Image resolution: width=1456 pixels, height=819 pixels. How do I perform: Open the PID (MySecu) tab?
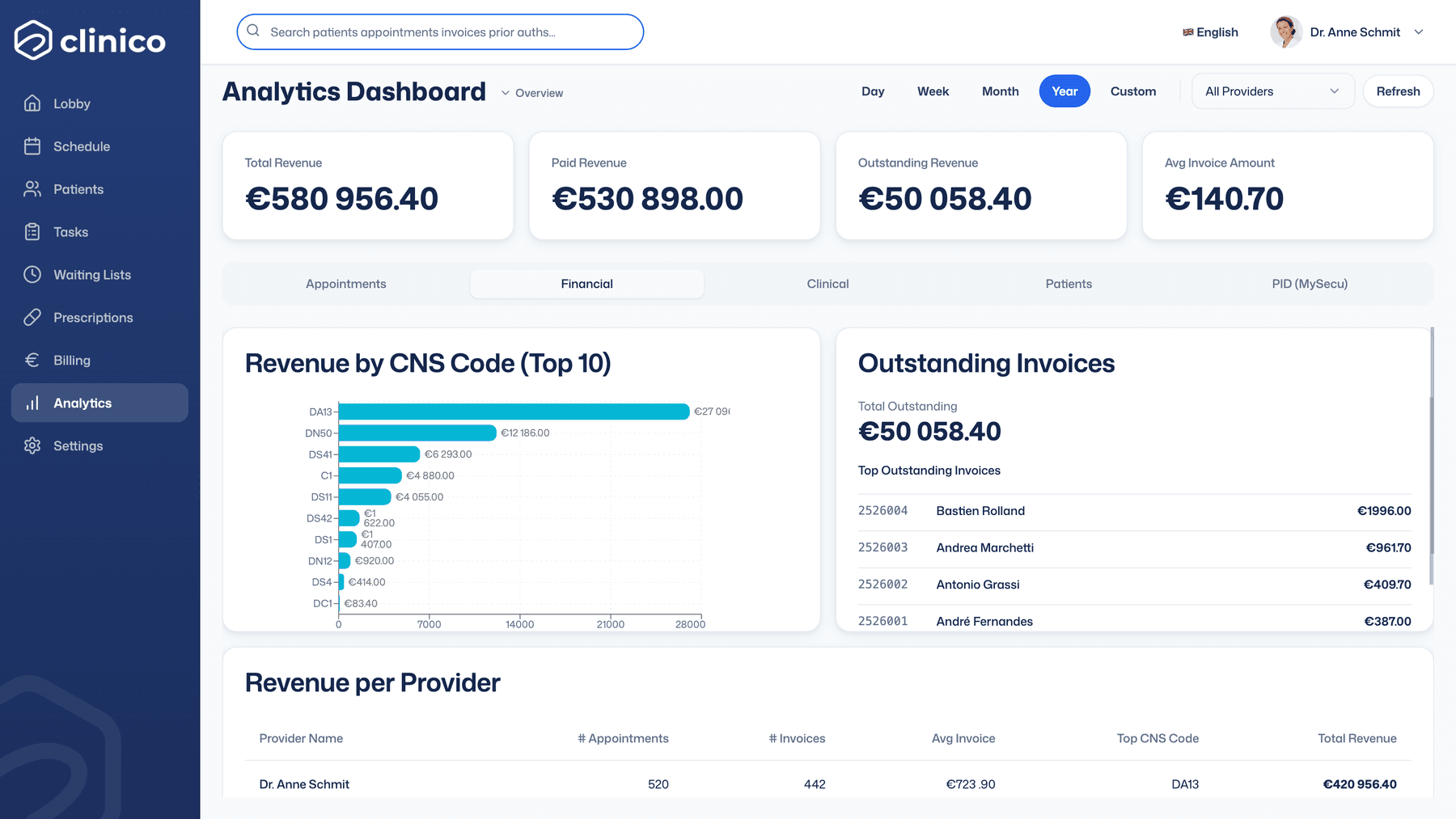click(1310, 284)
